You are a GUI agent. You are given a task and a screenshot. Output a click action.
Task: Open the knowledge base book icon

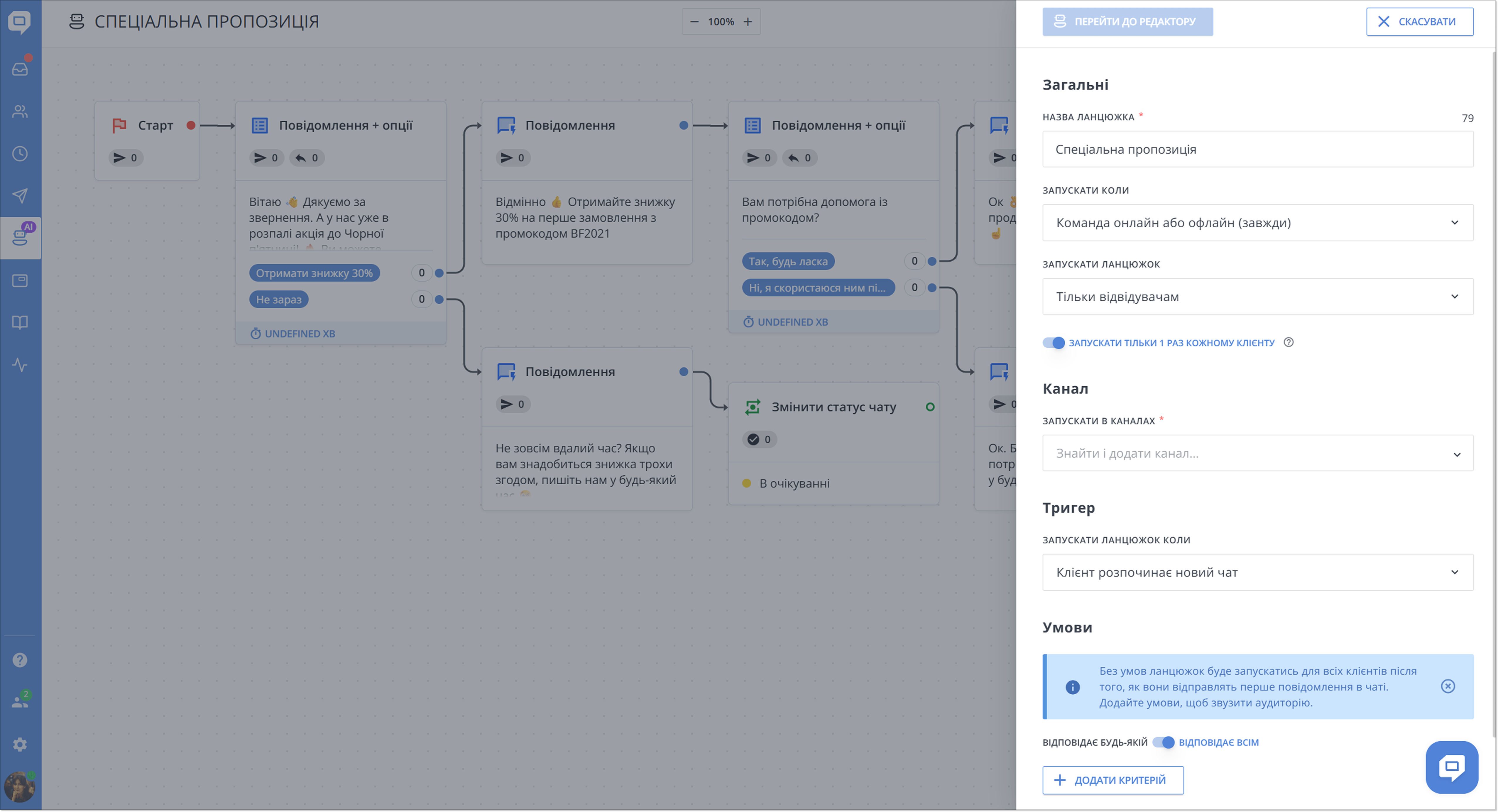[x=20, y=322]
